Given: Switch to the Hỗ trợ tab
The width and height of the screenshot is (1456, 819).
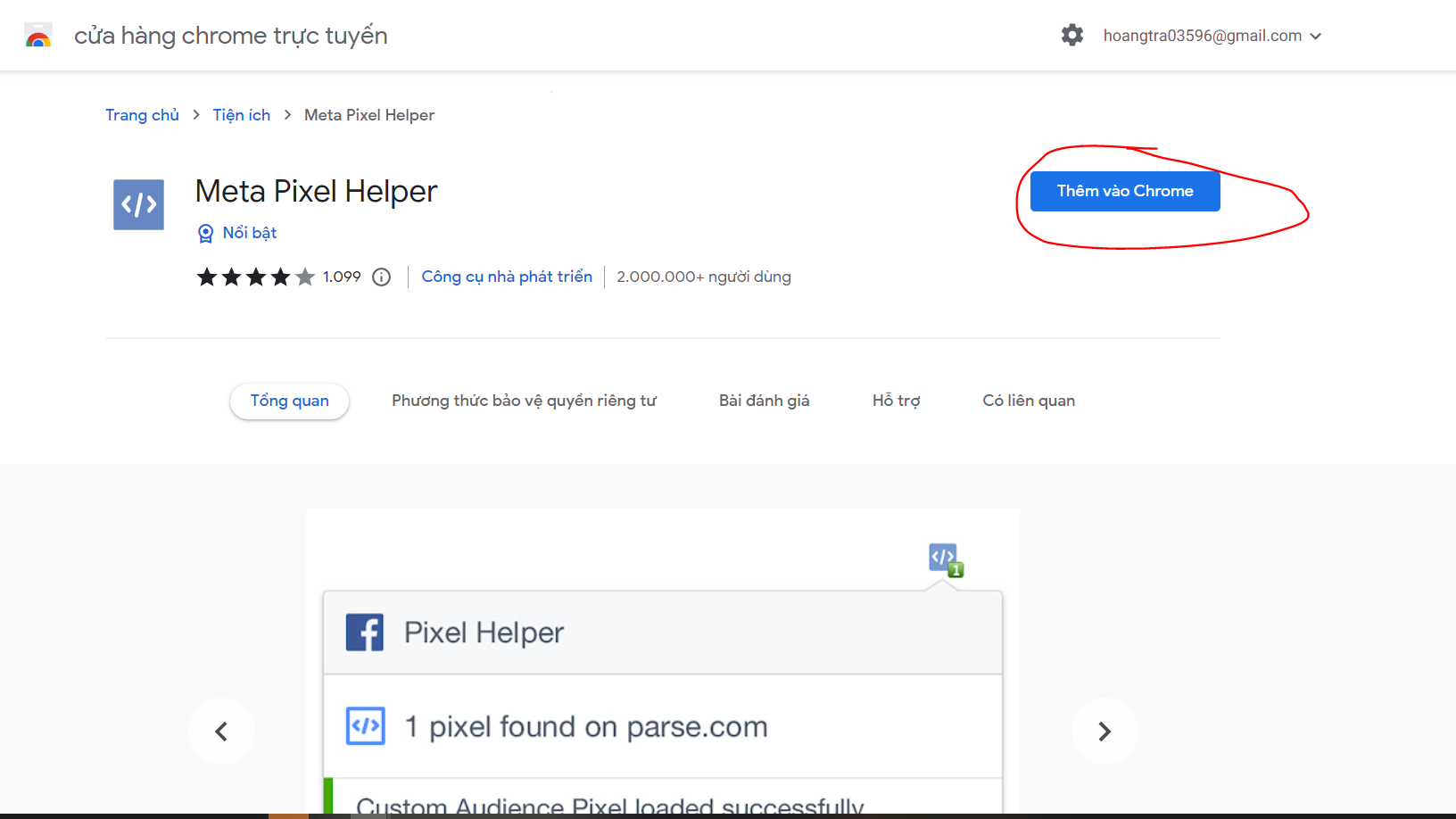Looking at the screenshot, I should coord(896,401).
